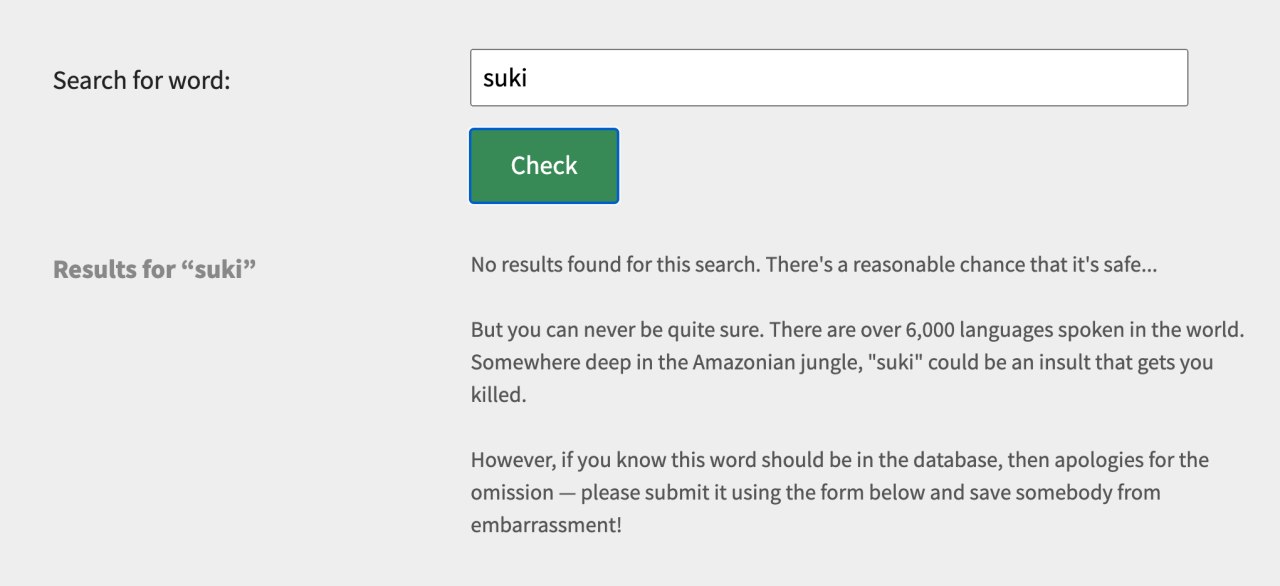Click the quoted "suki" in the jungle sentence
This screenshot has width=1280, height=586.
click(x=892, y=362)
